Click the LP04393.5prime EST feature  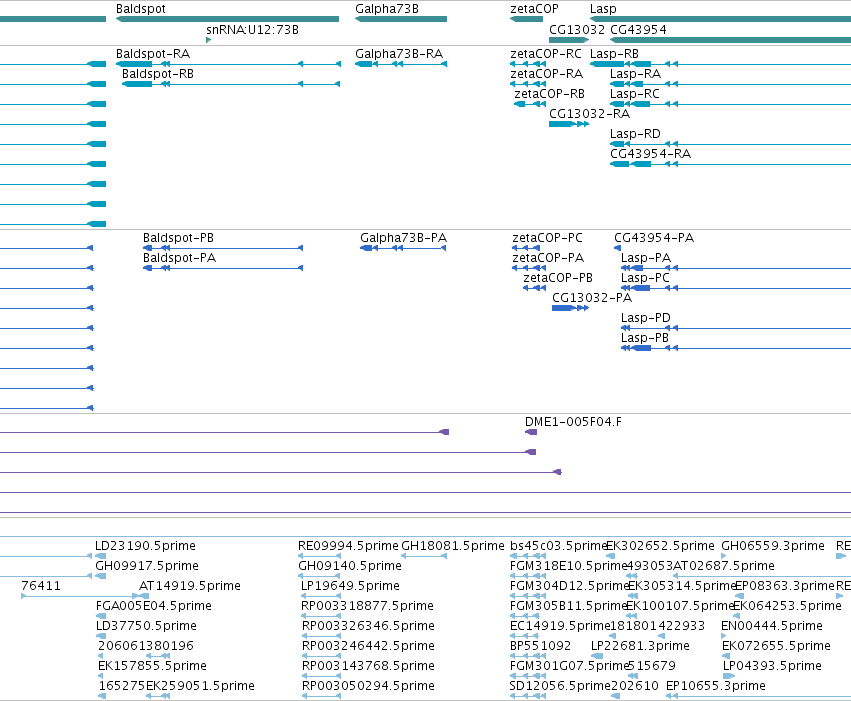click(729, 676)
